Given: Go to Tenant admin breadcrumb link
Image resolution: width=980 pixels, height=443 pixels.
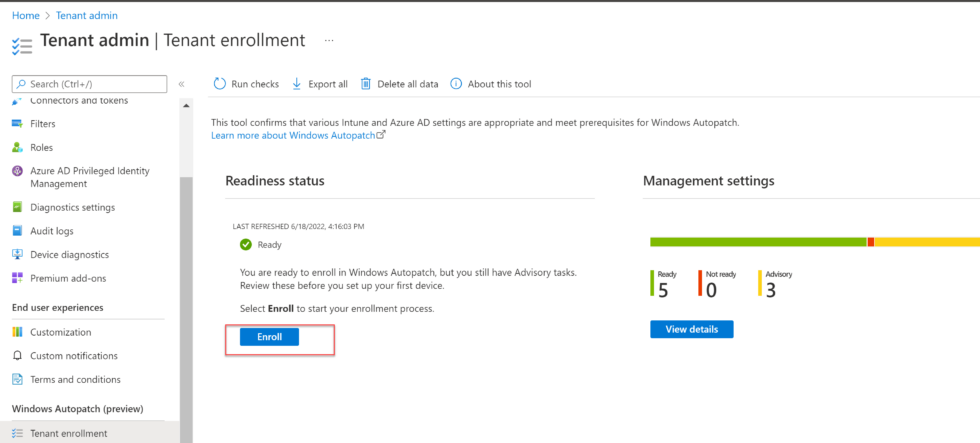Looking at the screenshot, I should 87,15.
